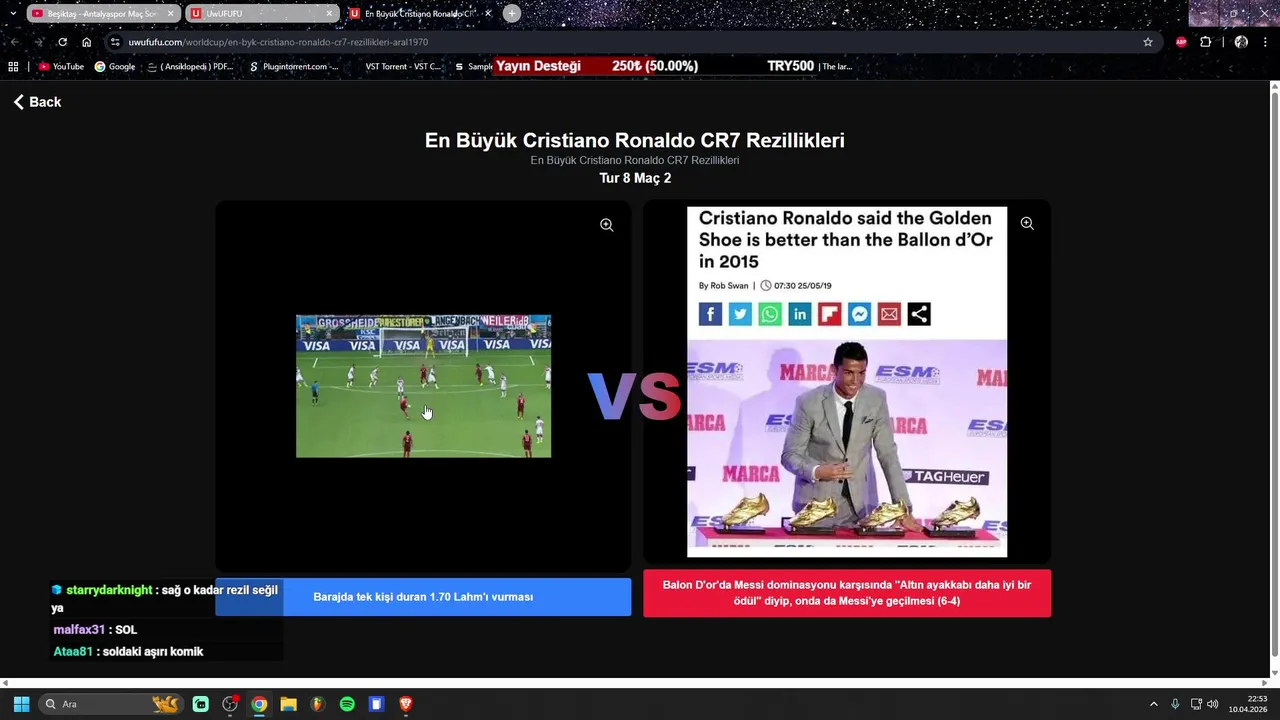1280x720 pixels.
Task: Open the Plugintorrent.com bookmark
Action: (294, 67)
